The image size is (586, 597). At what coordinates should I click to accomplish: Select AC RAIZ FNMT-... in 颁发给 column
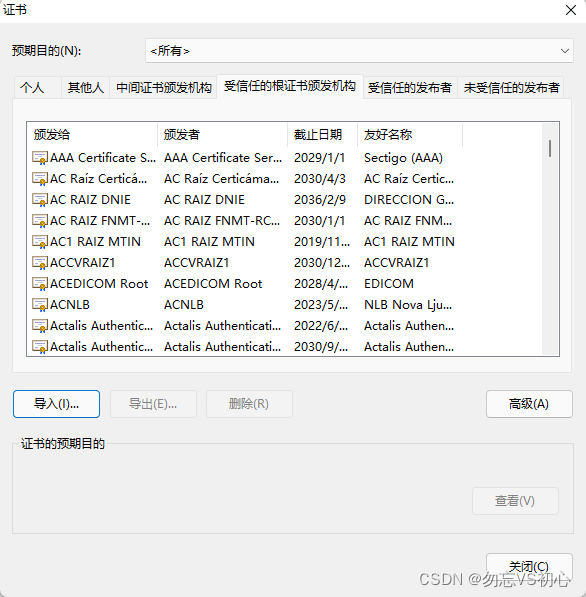coord(100,220)
